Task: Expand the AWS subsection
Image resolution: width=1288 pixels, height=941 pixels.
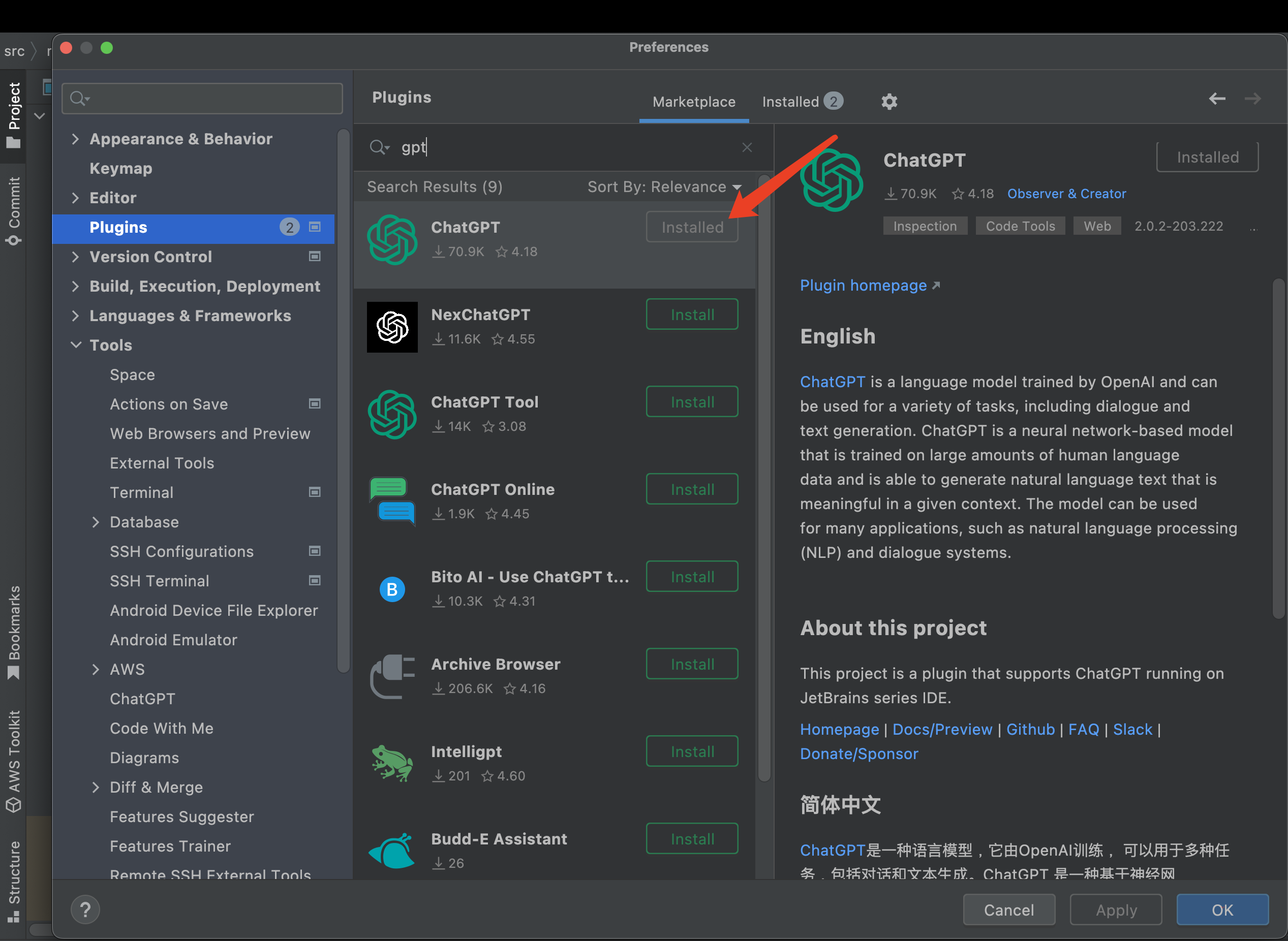Action: 96,669
